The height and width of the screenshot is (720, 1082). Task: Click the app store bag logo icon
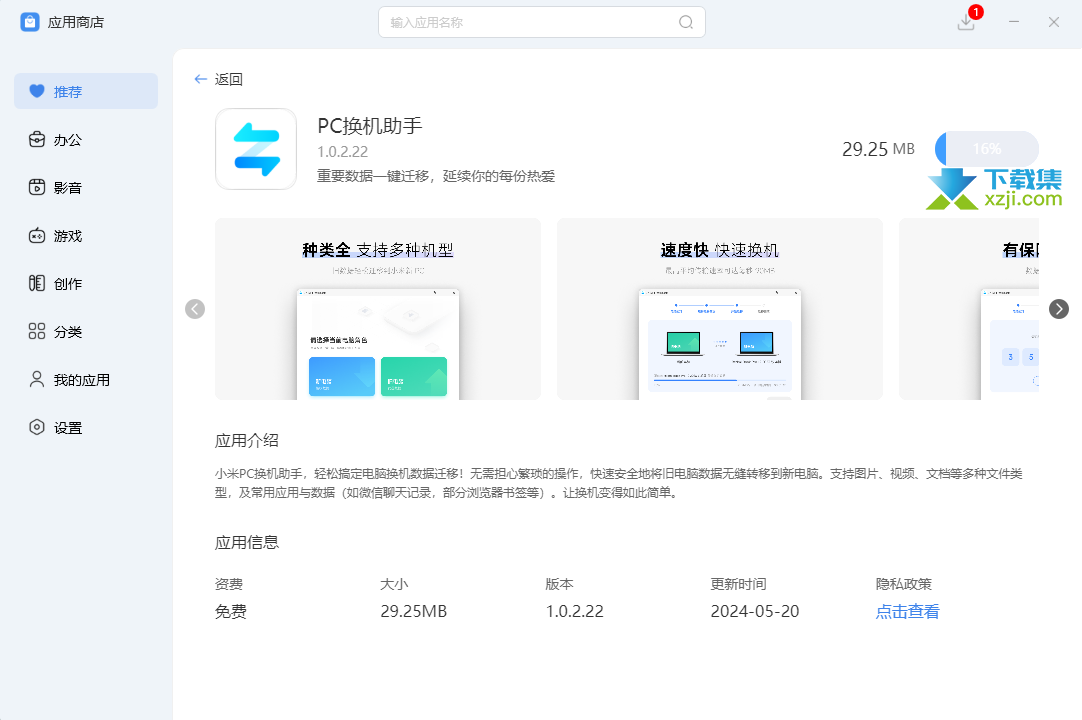tap(30, 22)
